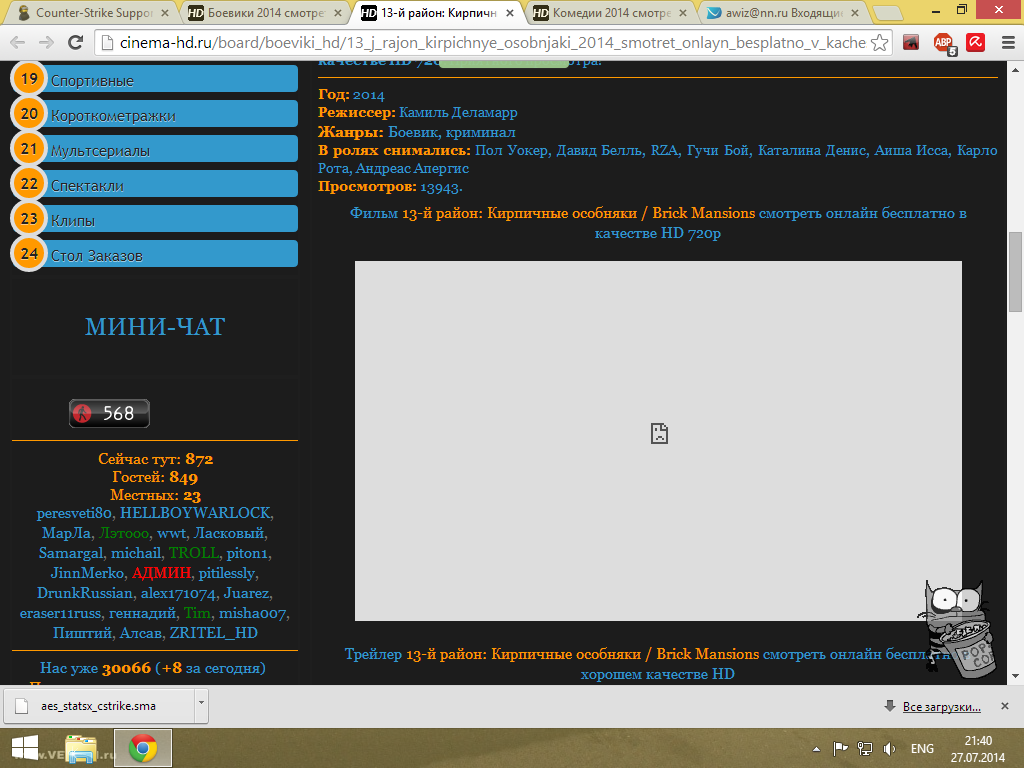Close the 13-й район tab

pyautogui.click(x=509, y=12)
